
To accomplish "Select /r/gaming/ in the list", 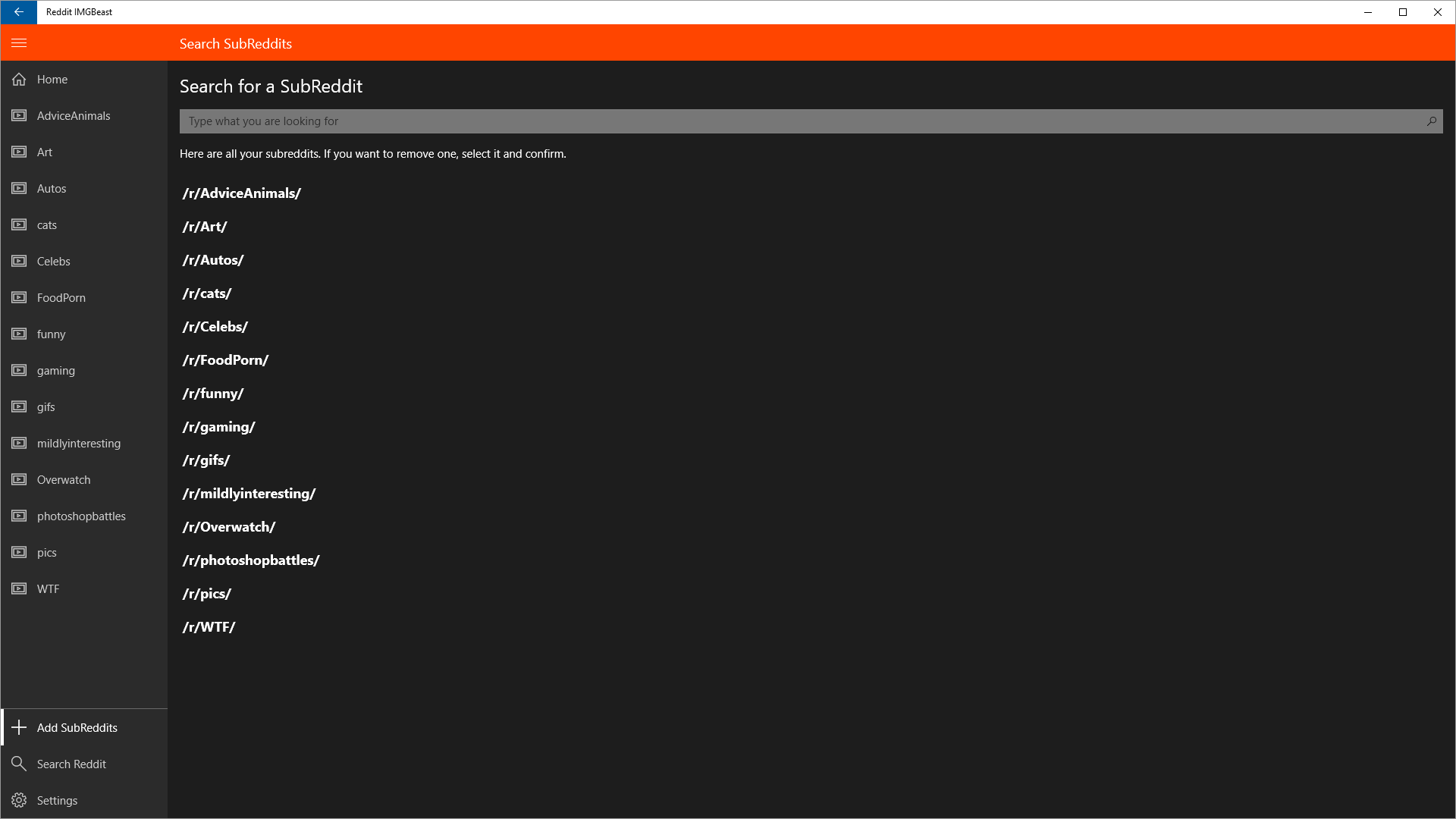I will [x=218, y=427].
